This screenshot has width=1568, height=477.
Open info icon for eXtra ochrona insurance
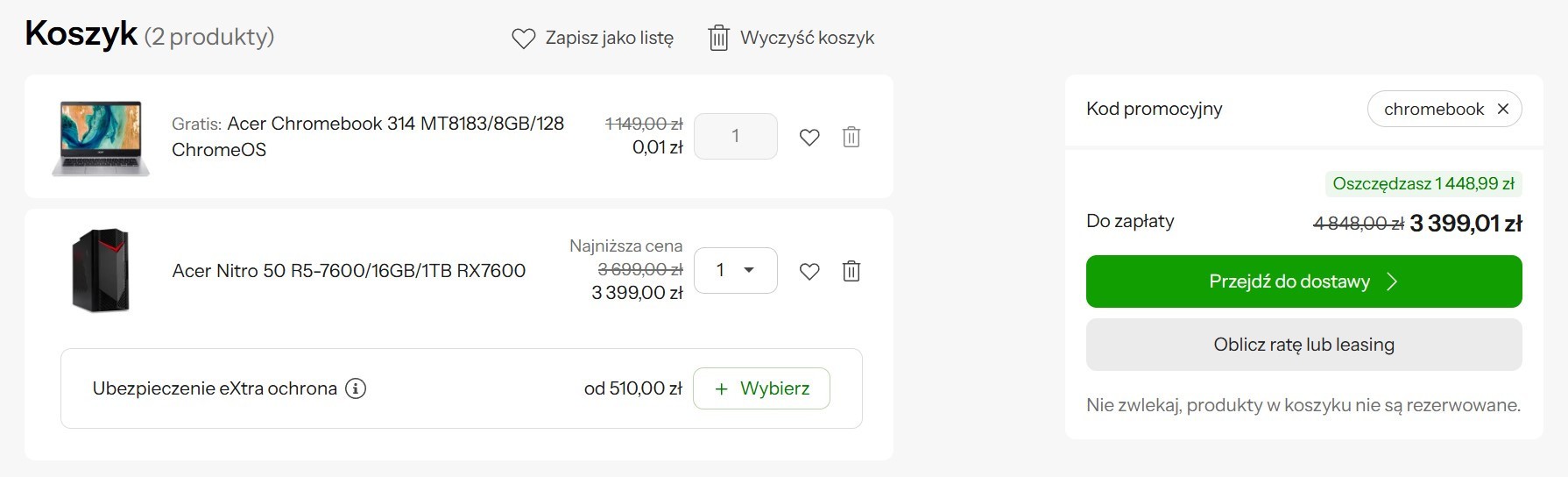tap(356, 388)
